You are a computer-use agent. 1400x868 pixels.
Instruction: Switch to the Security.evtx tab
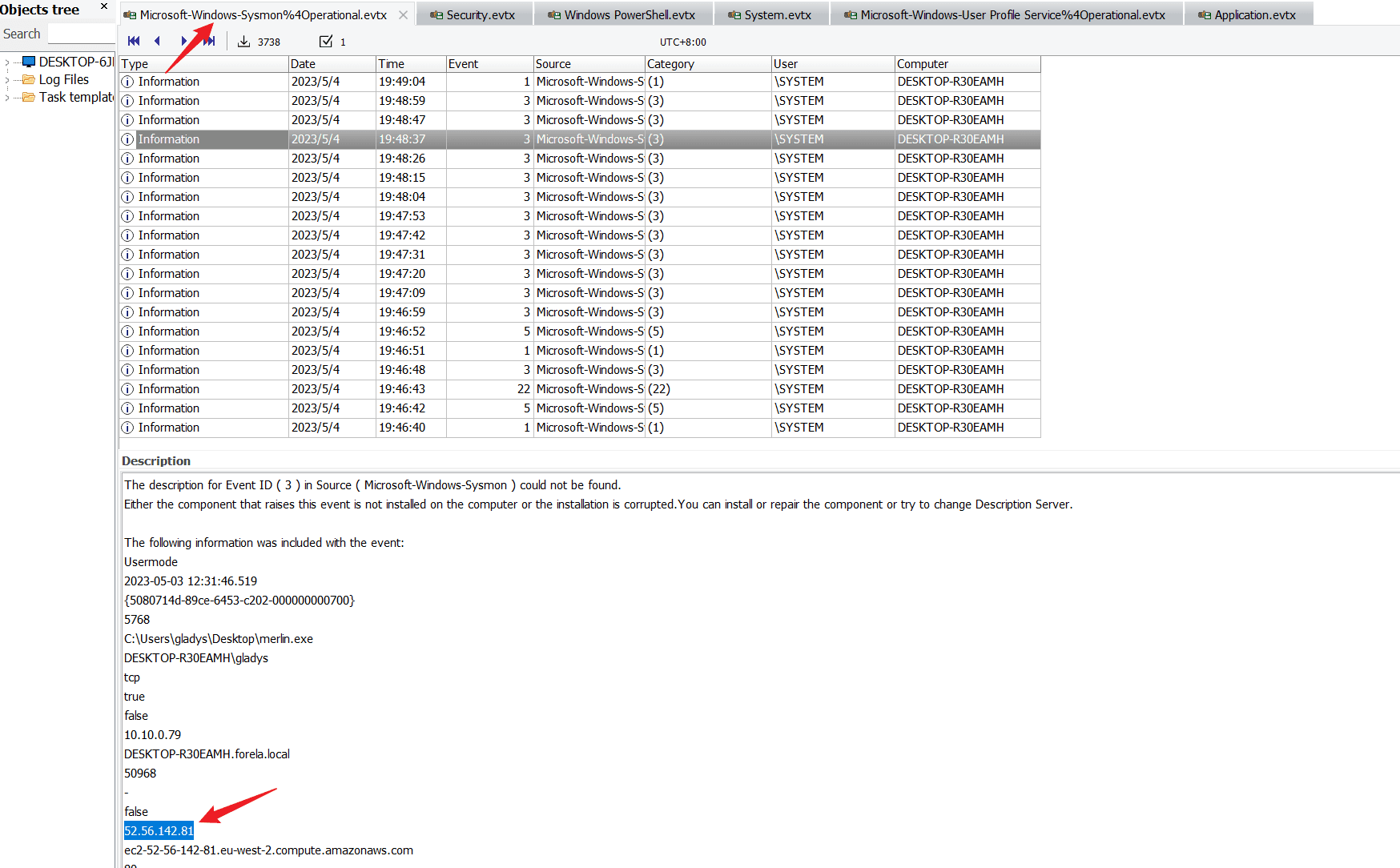pyautogui.click(x=479, y=15)
